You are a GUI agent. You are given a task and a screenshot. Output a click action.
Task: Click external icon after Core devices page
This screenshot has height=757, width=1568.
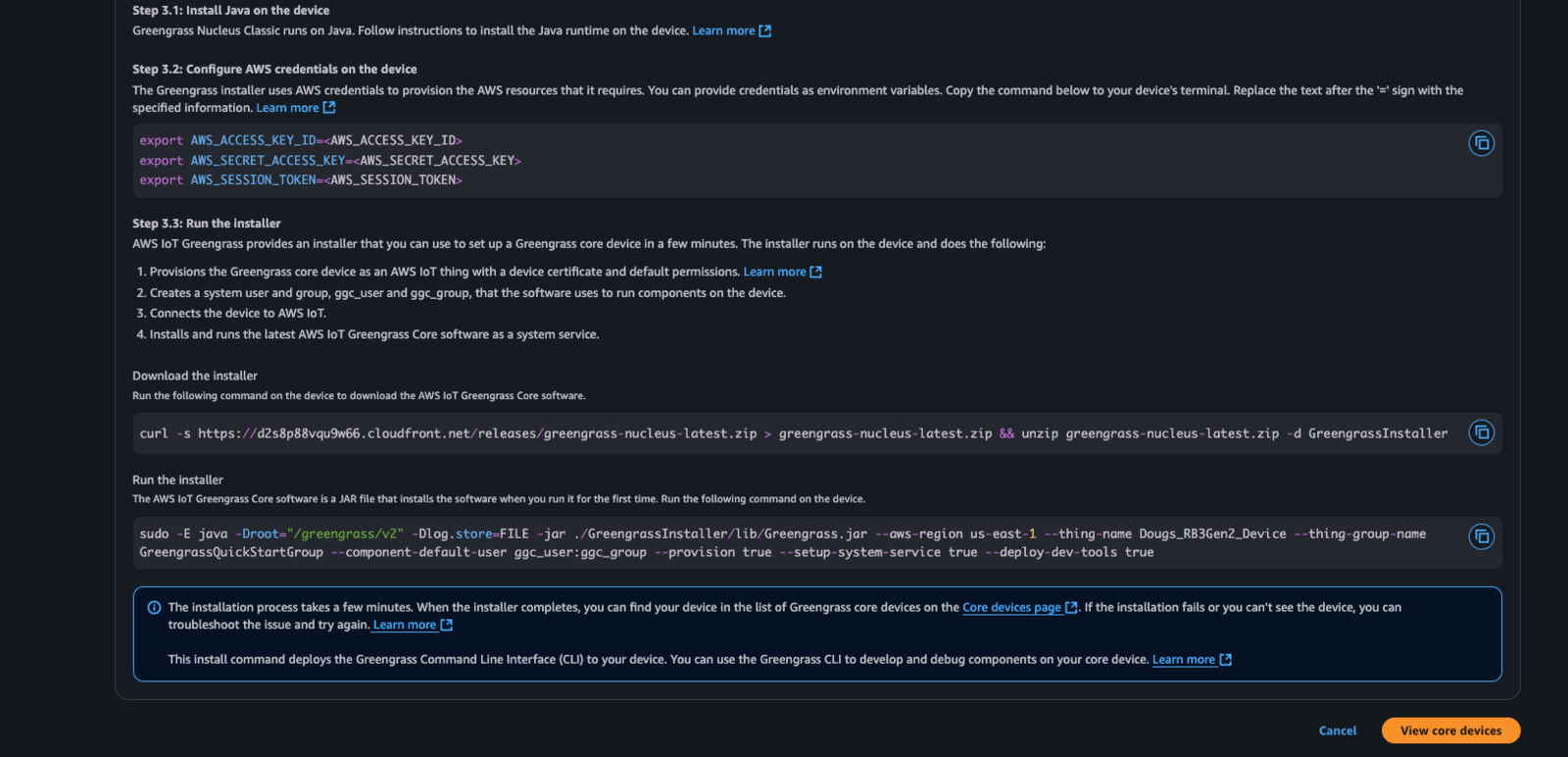(x=1071, y=608)
